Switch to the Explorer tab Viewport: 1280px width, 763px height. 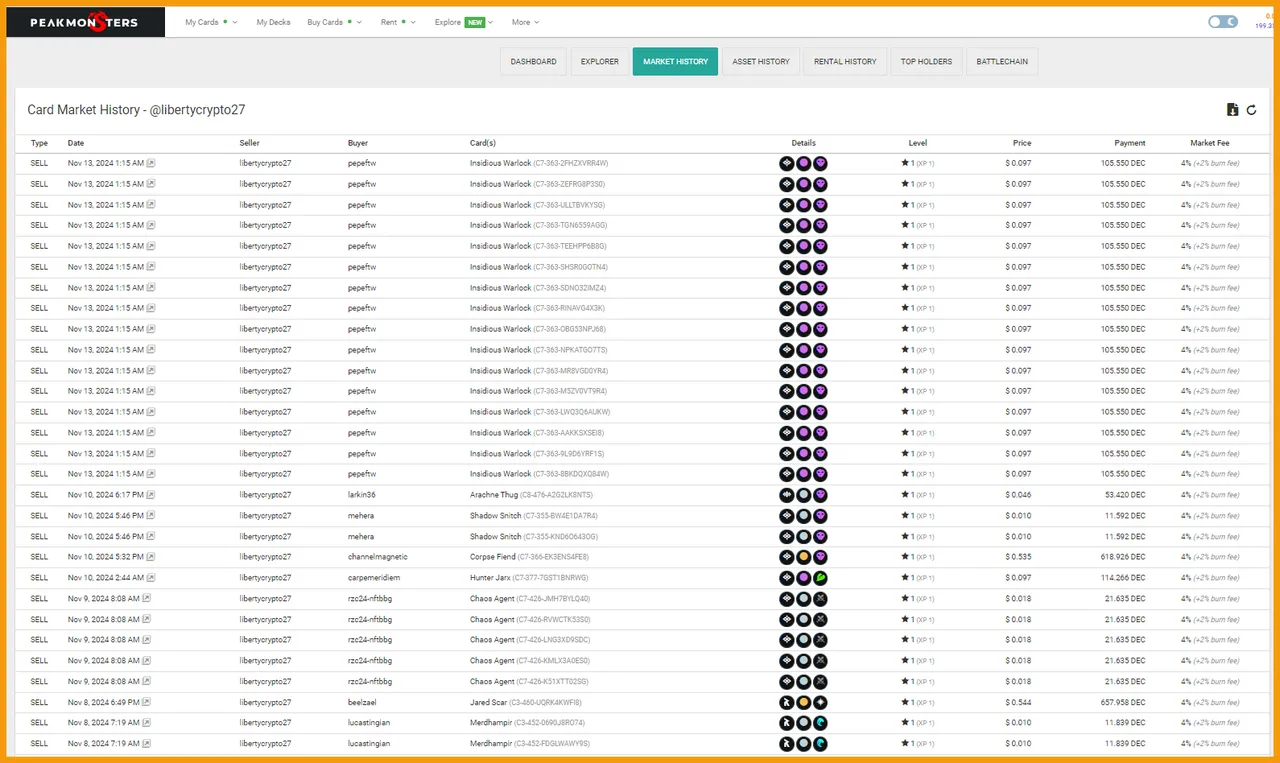click(600, 61)
